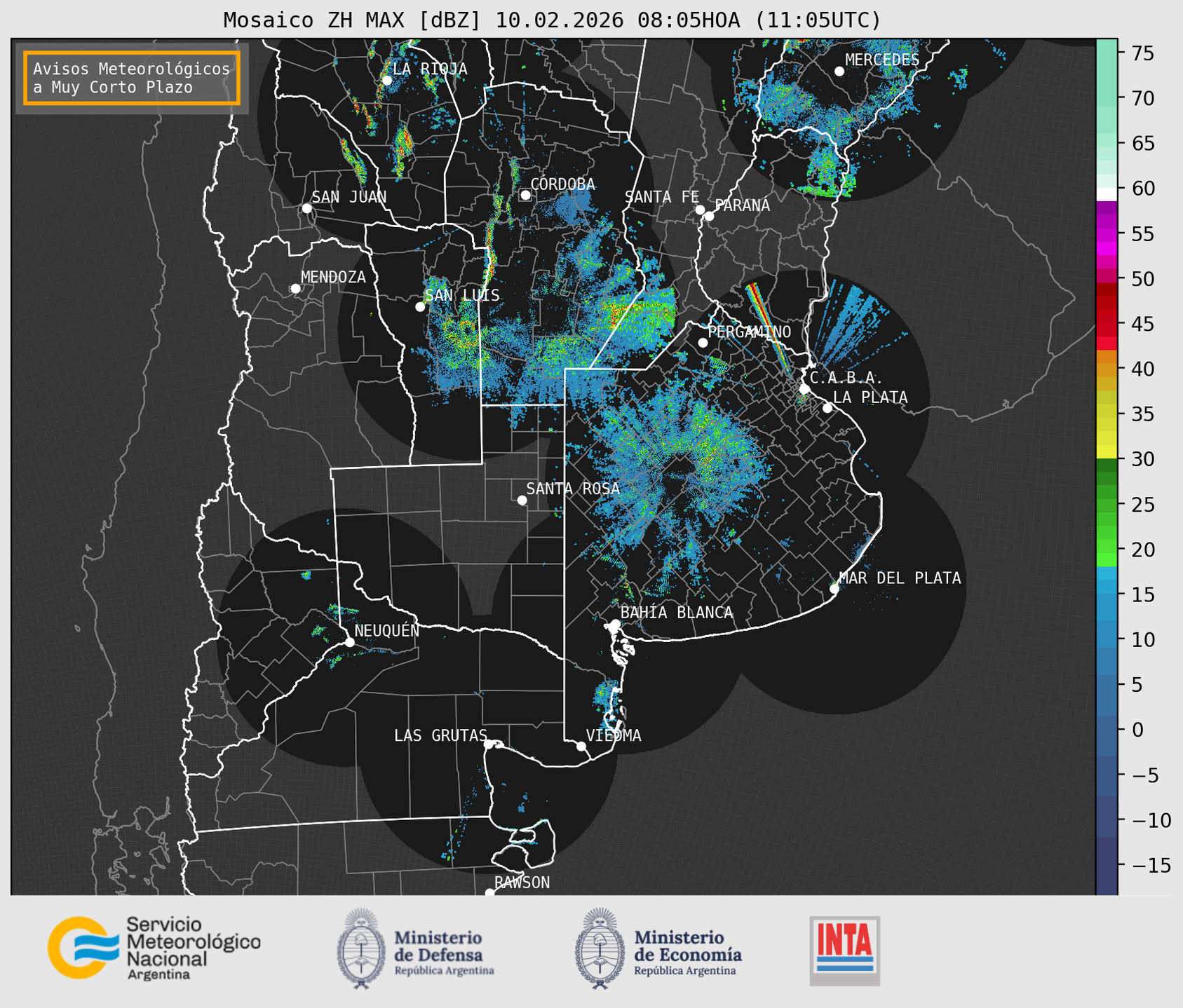Click the Ministerio de Defensa text
Image resolution: width=1183 pixels, height=1008 pixels.
444,952
